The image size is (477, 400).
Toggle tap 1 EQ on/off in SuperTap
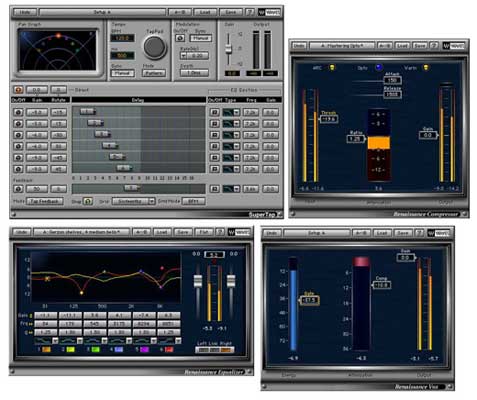coord(215,112)
